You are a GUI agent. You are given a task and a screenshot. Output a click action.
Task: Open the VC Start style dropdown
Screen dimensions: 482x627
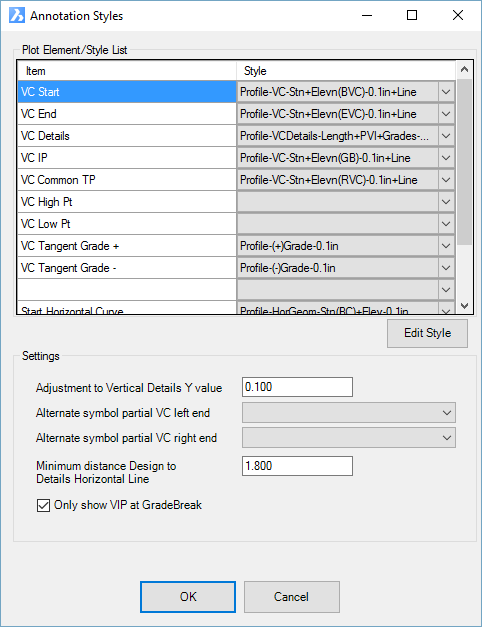point(446,92)
